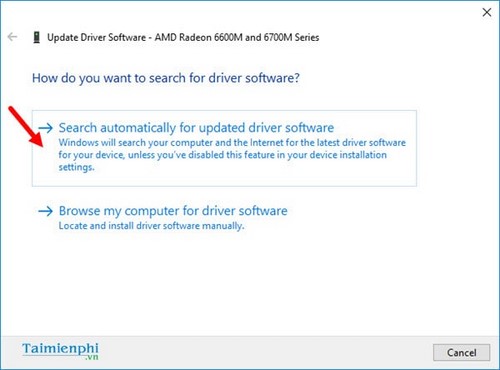Click the Cancel button

tap(461, 352)
